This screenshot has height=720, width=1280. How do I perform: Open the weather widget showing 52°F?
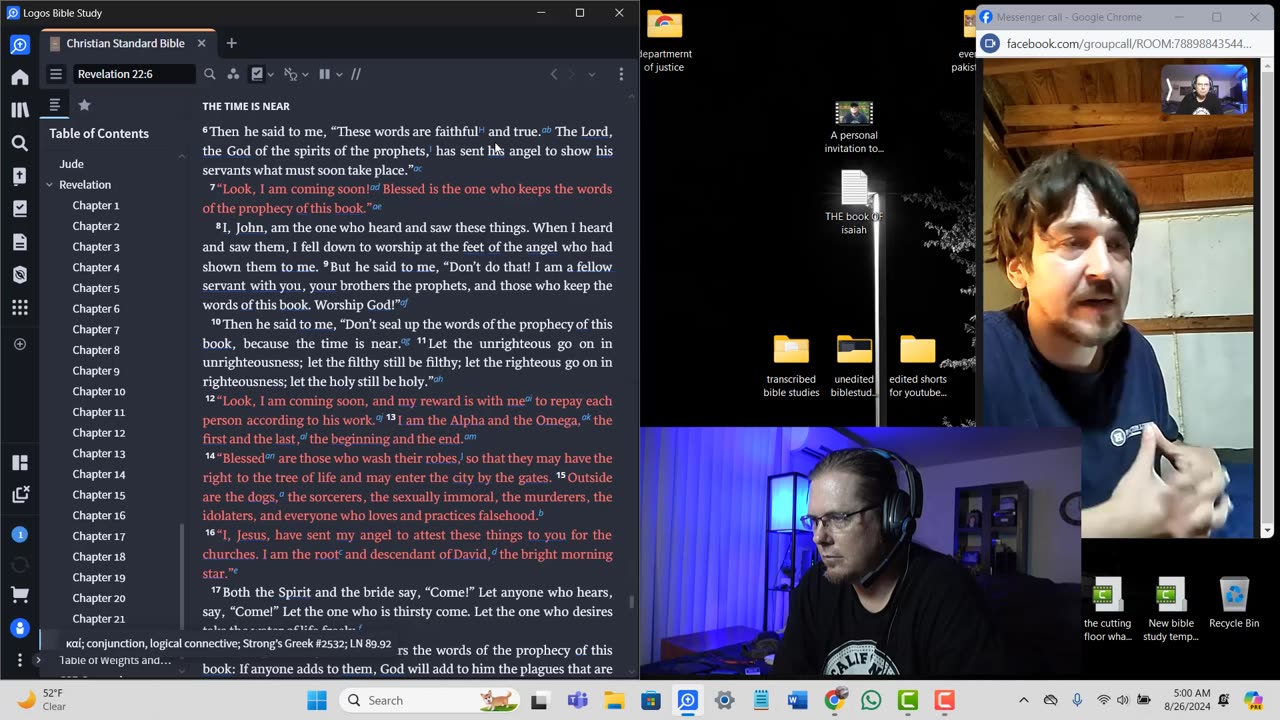click(42, 700)
